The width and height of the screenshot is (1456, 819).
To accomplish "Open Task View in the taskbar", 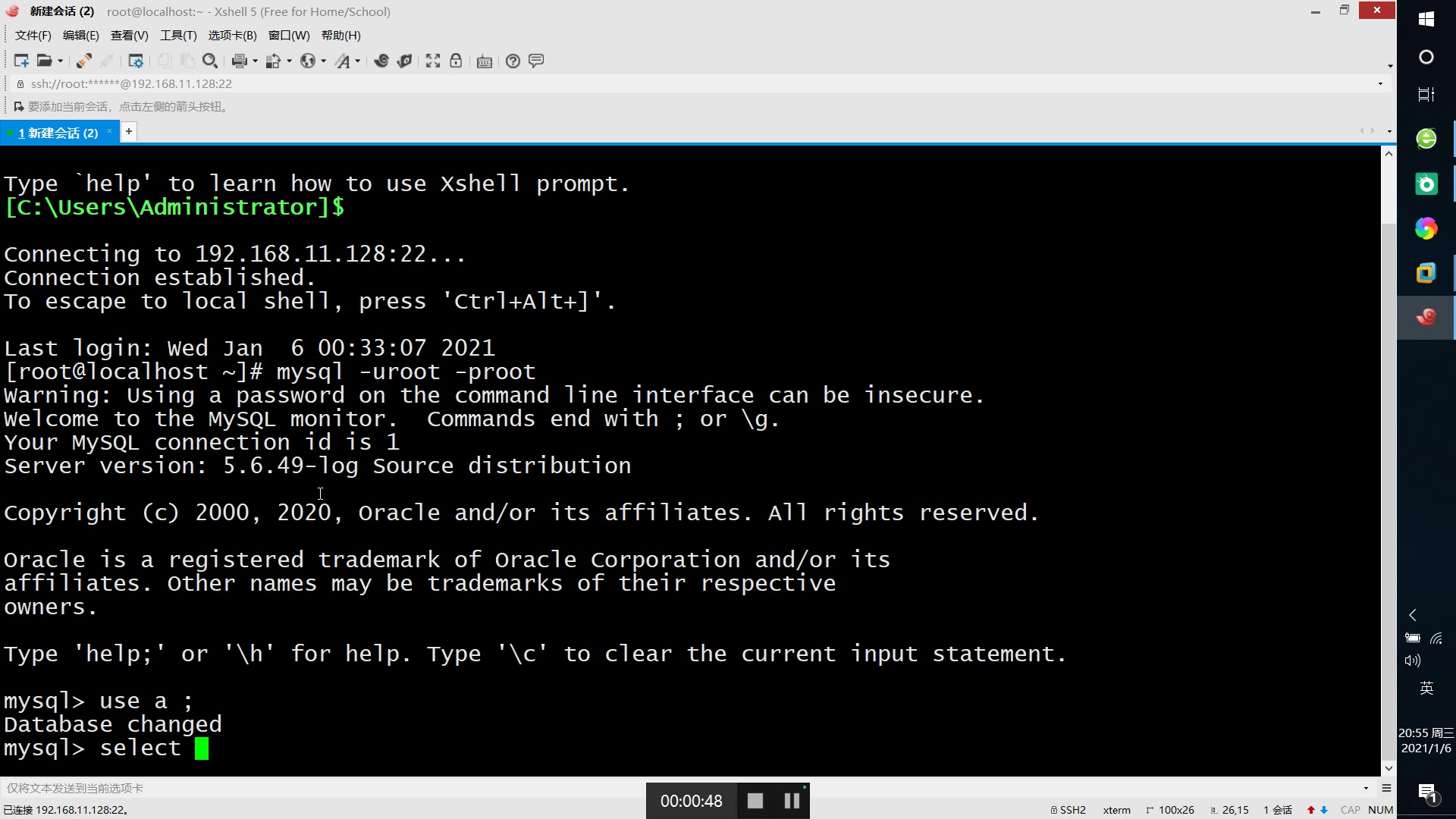I will [1426, 94].
